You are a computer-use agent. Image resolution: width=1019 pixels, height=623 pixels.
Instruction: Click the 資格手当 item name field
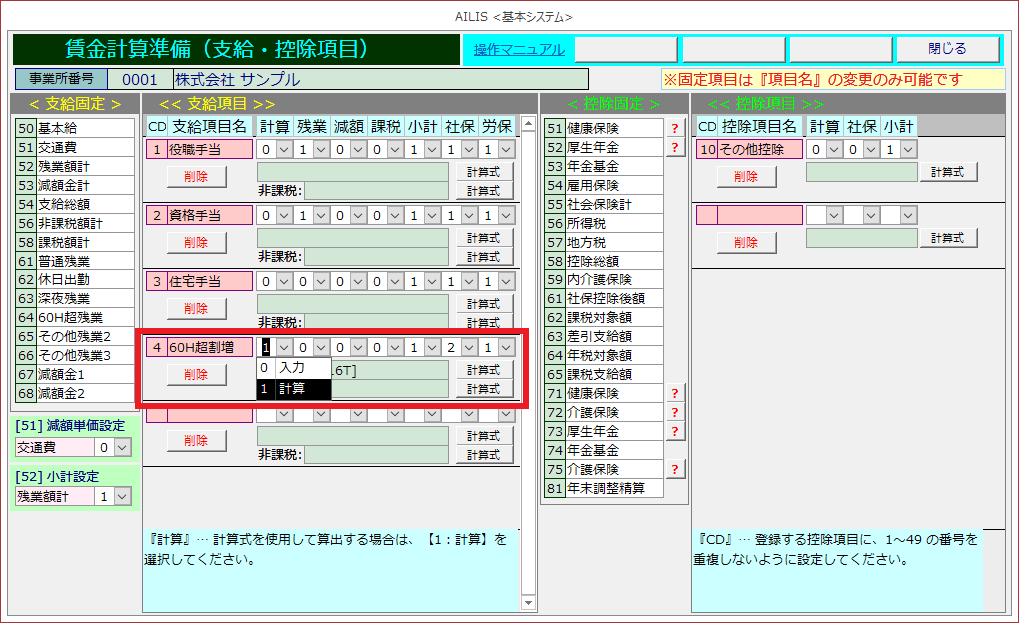click(x=209, y=215)
